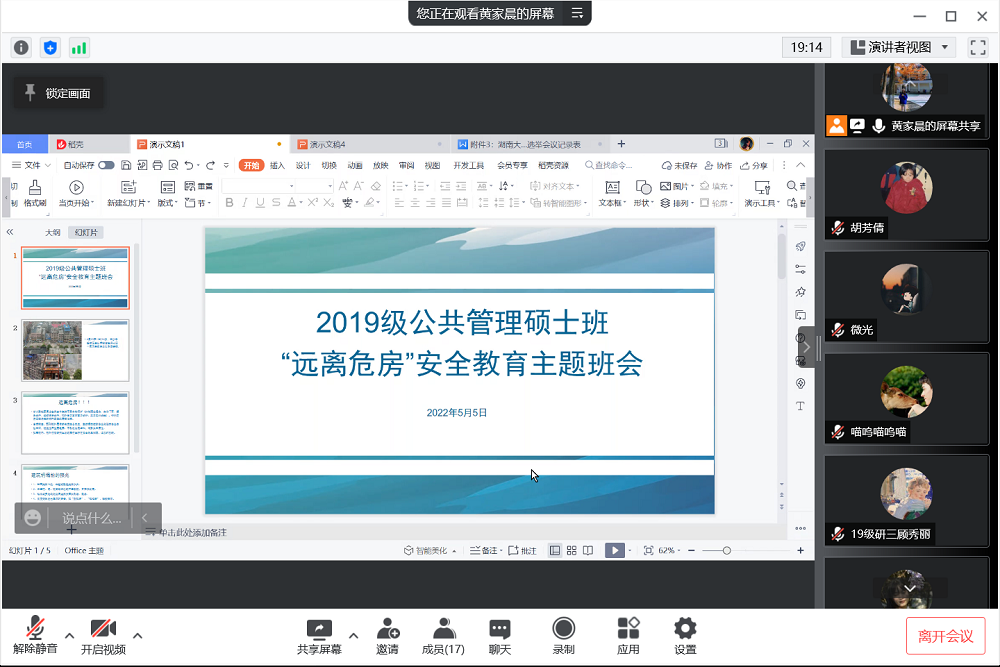Open the Invite (邀请) icon

(387, 636)
